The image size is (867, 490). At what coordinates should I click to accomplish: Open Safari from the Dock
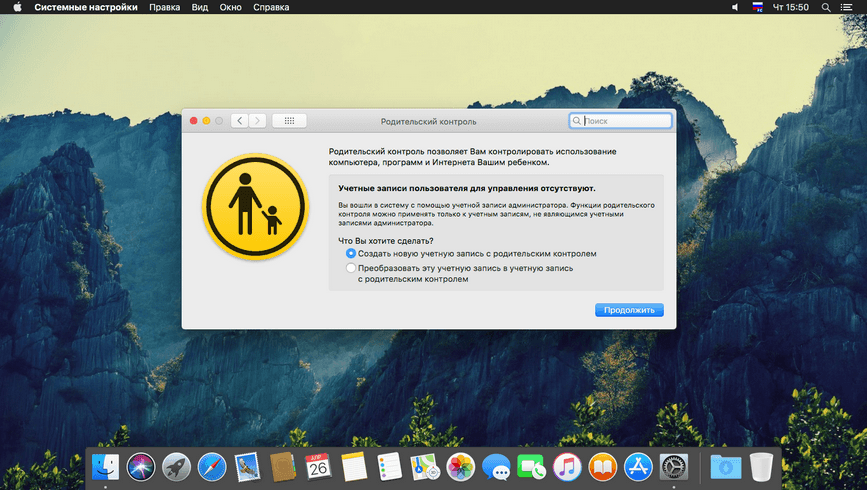click(212, 467)
